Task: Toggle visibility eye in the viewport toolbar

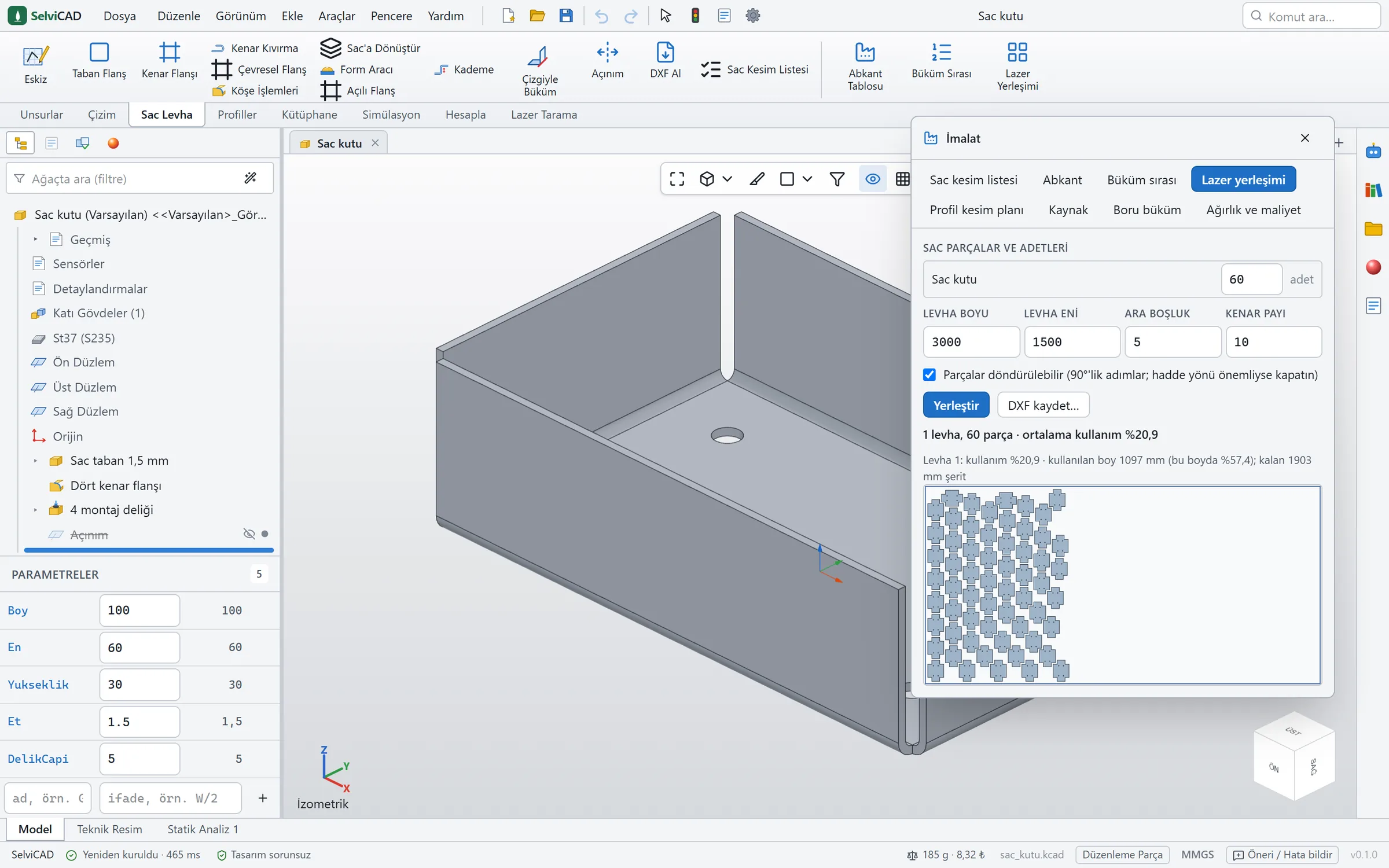Action: (x=872, y=179)
